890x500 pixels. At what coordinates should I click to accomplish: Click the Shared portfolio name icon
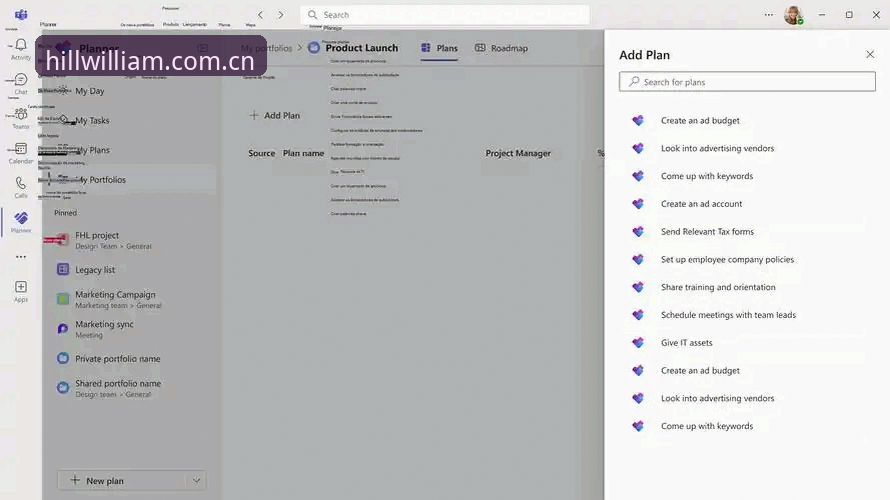(x=63, y=388)
